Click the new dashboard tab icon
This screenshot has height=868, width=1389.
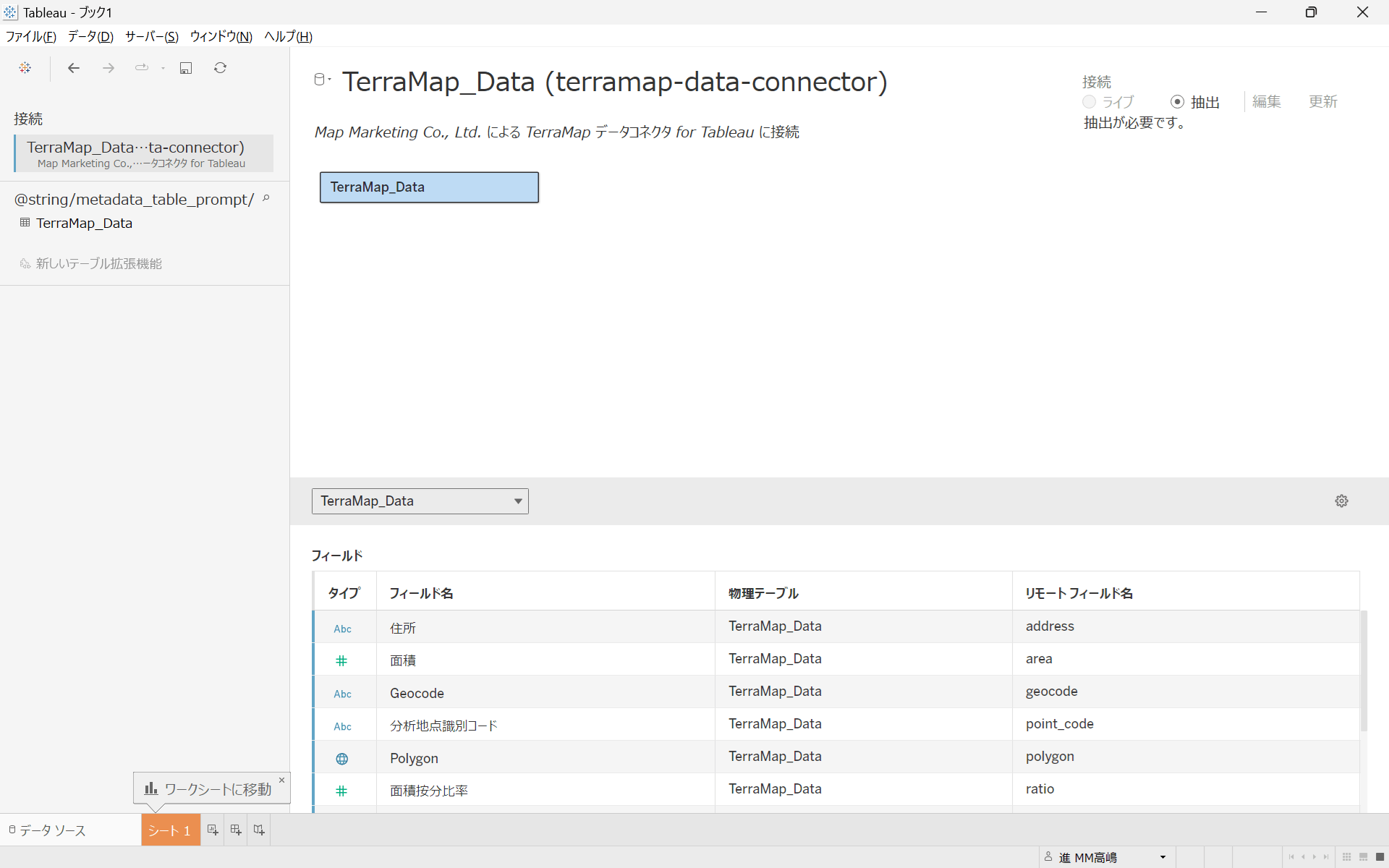[236, 830]
